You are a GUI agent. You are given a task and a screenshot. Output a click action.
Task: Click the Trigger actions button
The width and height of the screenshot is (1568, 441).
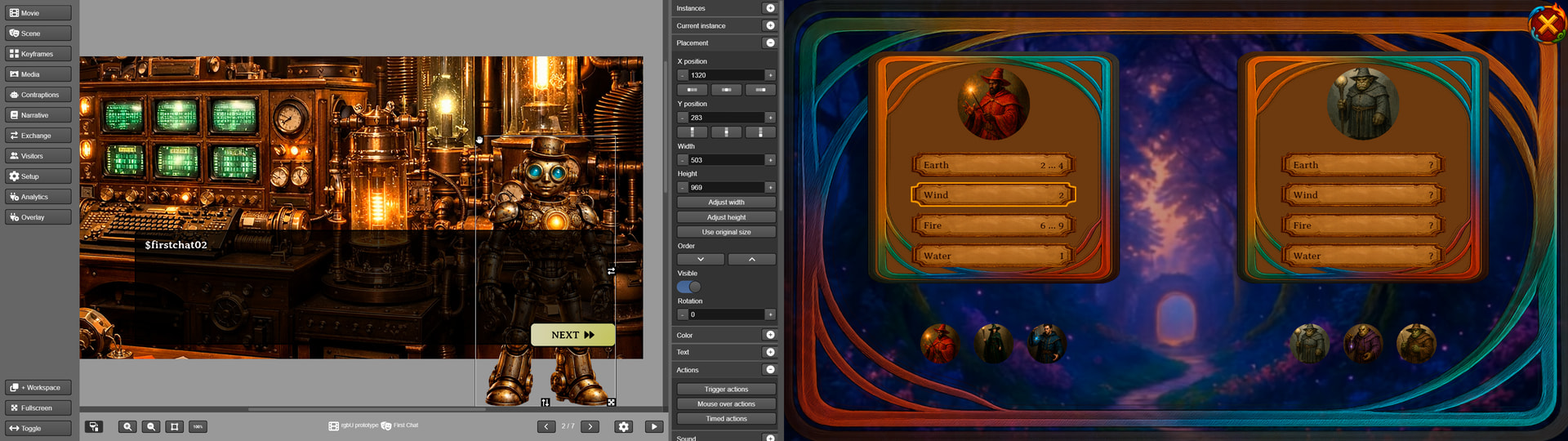[x=726, y=390]
